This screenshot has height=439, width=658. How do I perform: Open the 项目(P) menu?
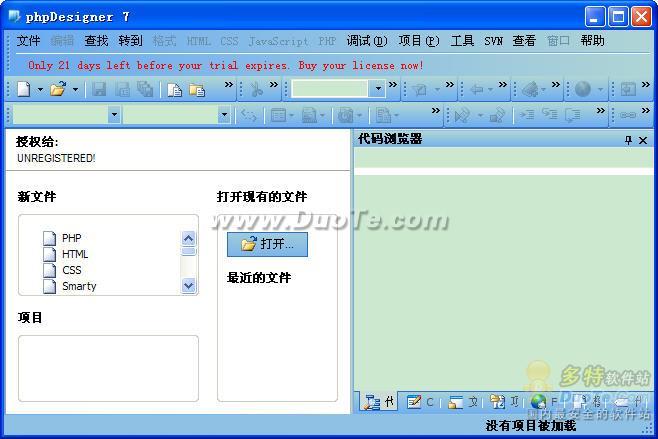pyautogui.click(x=419, y=41)
